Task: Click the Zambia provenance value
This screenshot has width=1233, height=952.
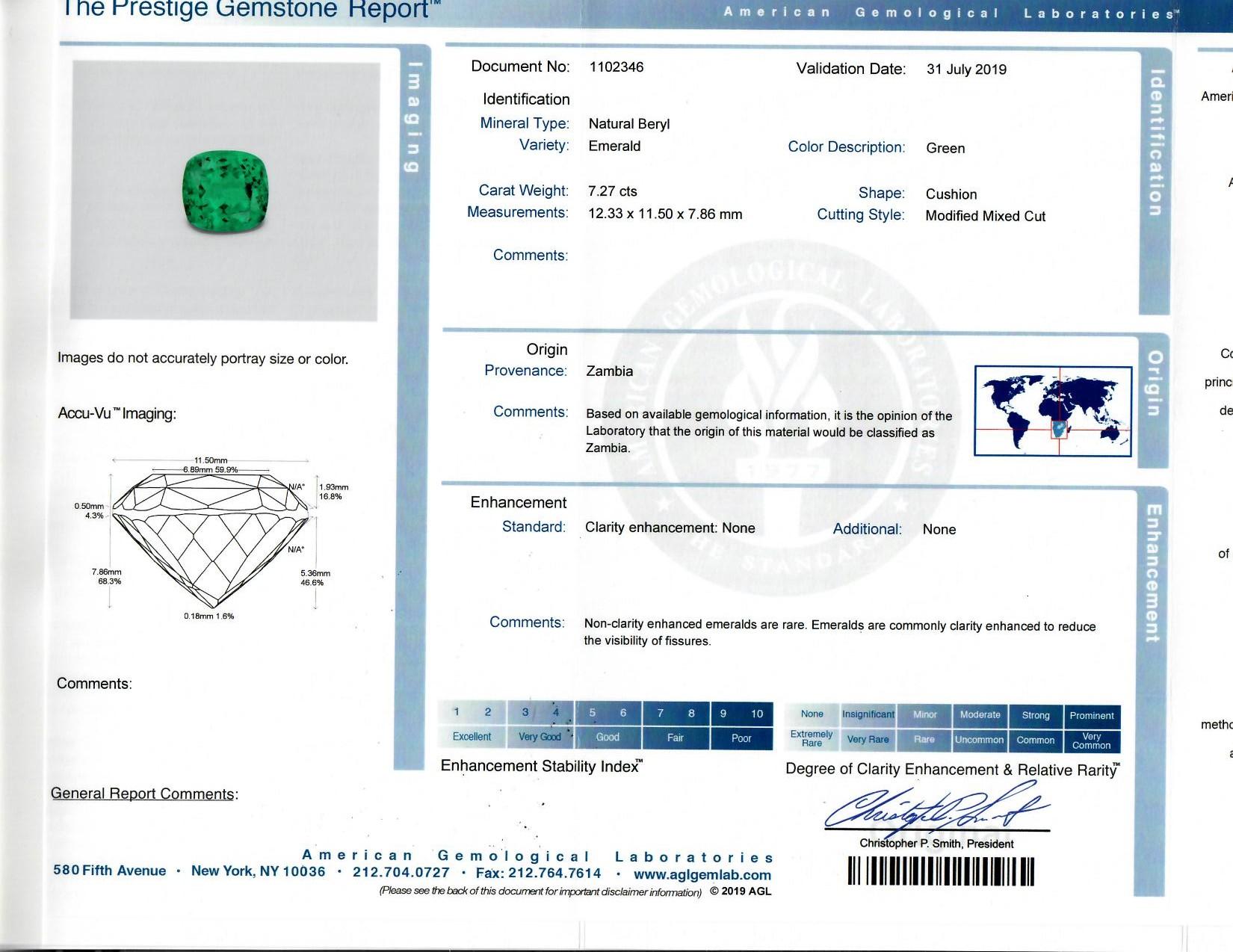Action: pyautogui.click(x=609, y=371)
